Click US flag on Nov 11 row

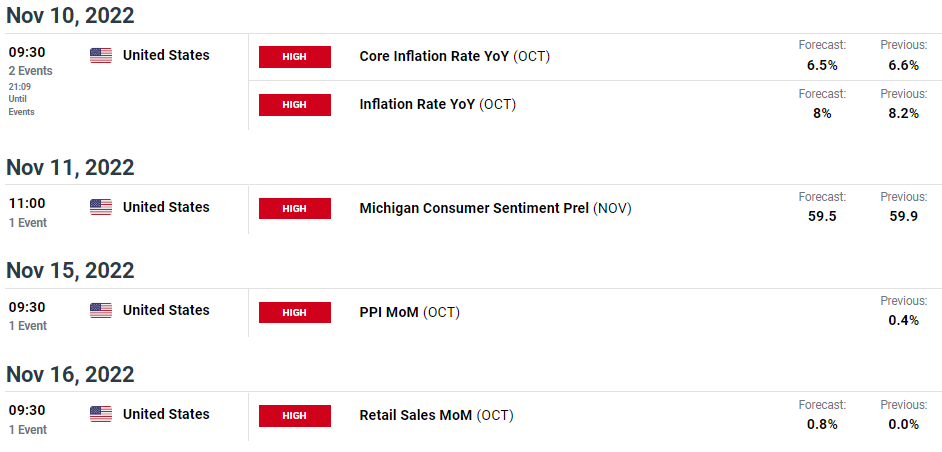(101, 207)
